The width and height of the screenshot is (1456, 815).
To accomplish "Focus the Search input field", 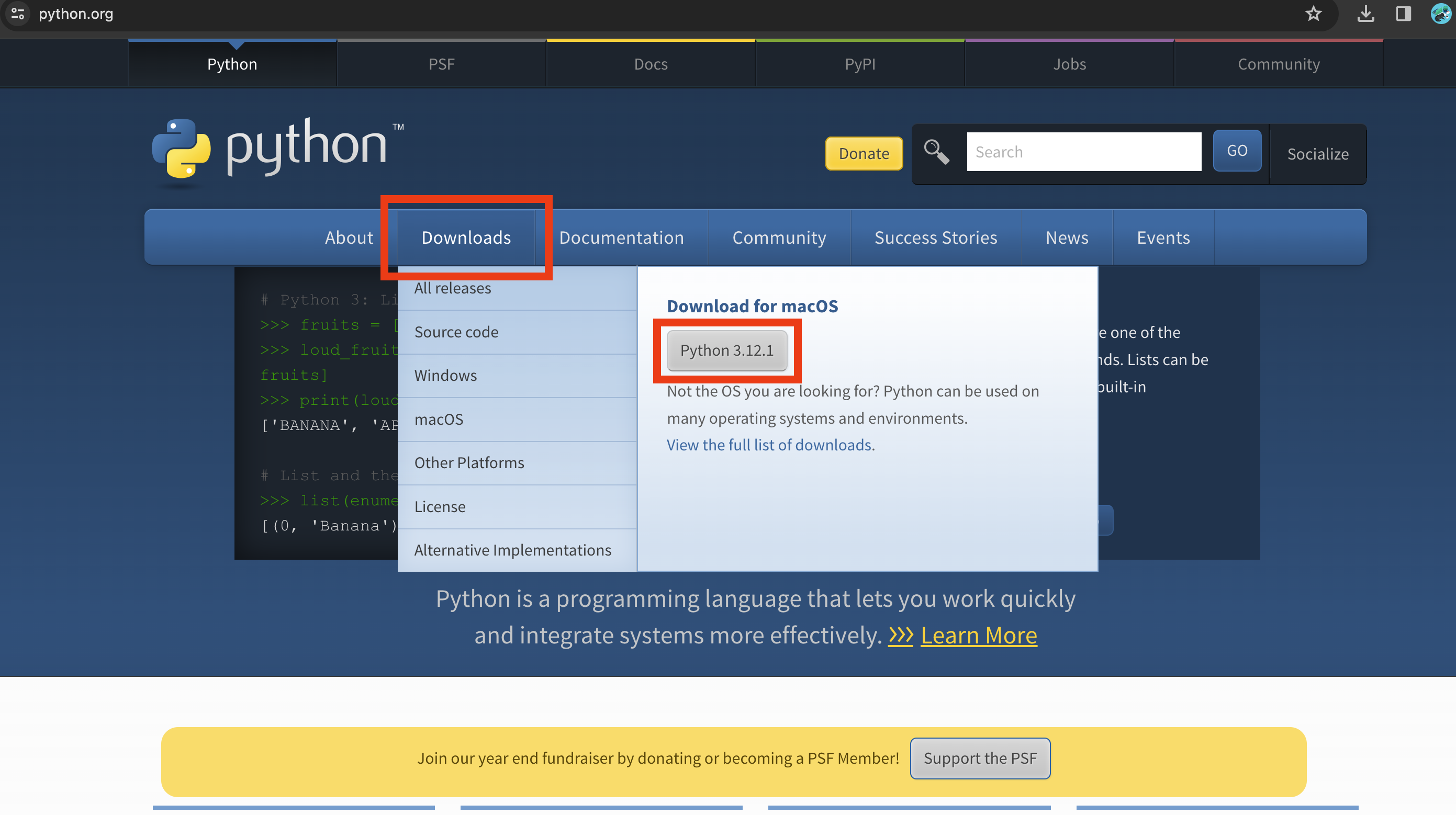I will 1083,152.
